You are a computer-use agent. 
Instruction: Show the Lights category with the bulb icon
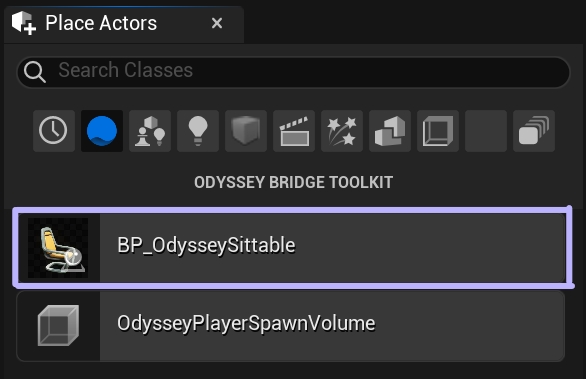(198, 131)
